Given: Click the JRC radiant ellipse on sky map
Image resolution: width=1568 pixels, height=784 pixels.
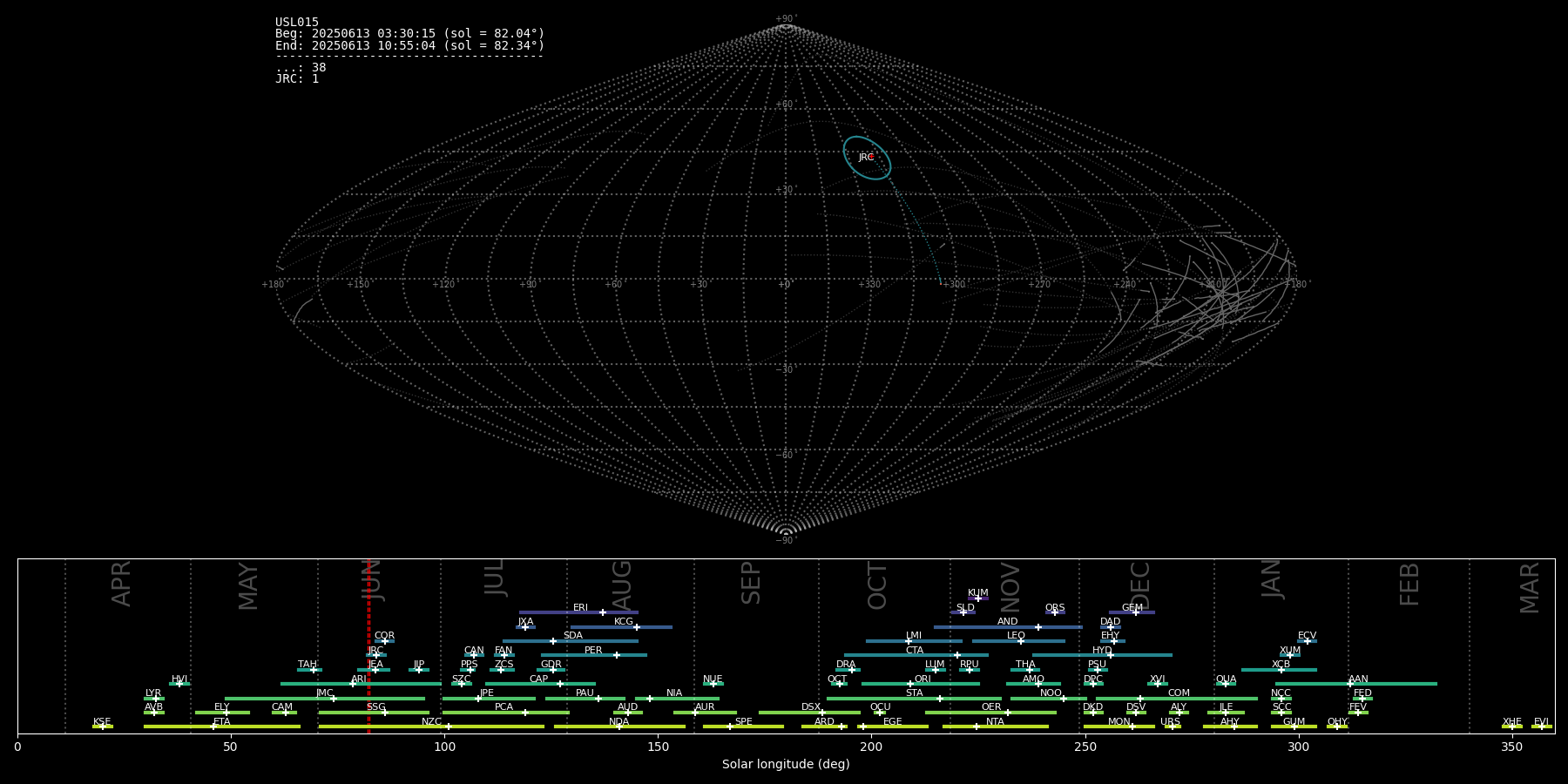Looking at the screenshot, I should click(867, 158).
